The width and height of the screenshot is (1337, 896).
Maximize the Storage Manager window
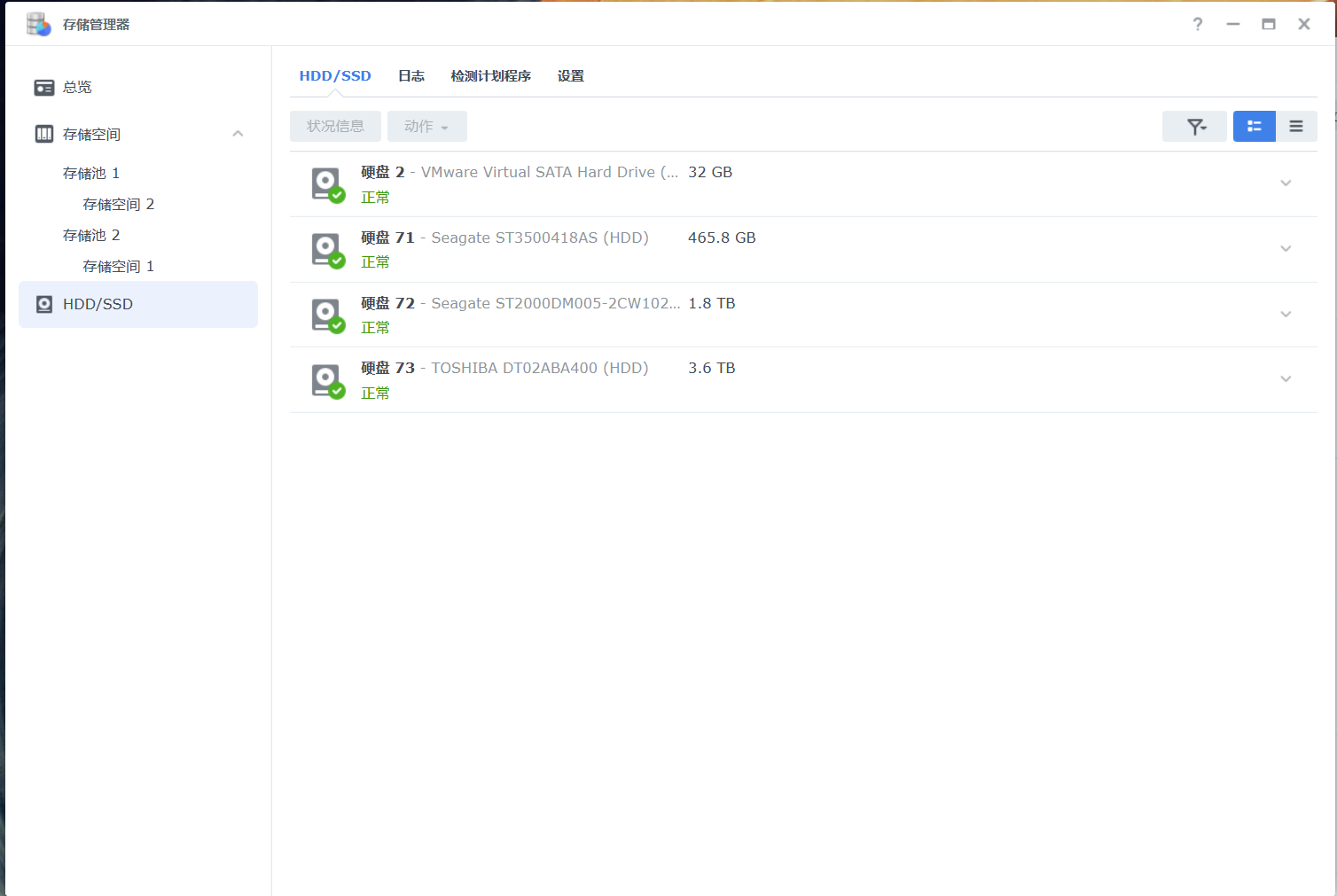tap(1269, 24)
